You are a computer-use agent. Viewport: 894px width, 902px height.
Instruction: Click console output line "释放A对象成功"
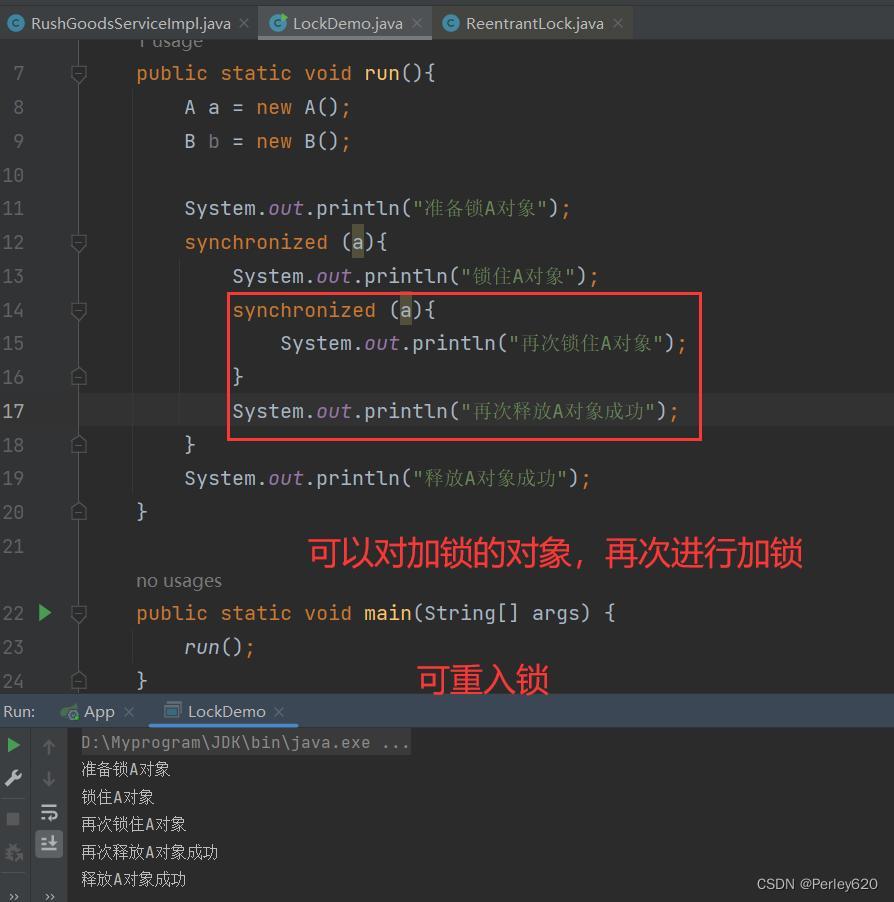coord(133,879)
